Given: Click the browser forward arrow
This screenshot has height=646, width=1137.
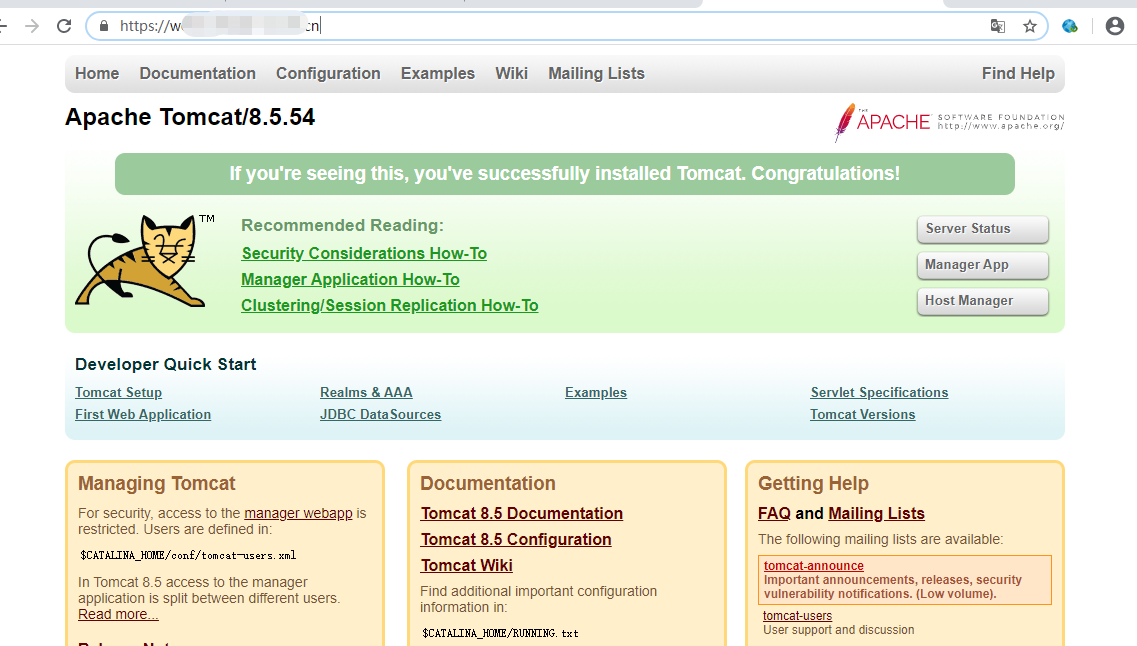Looking at the screenshot, I should pos(32,27).
